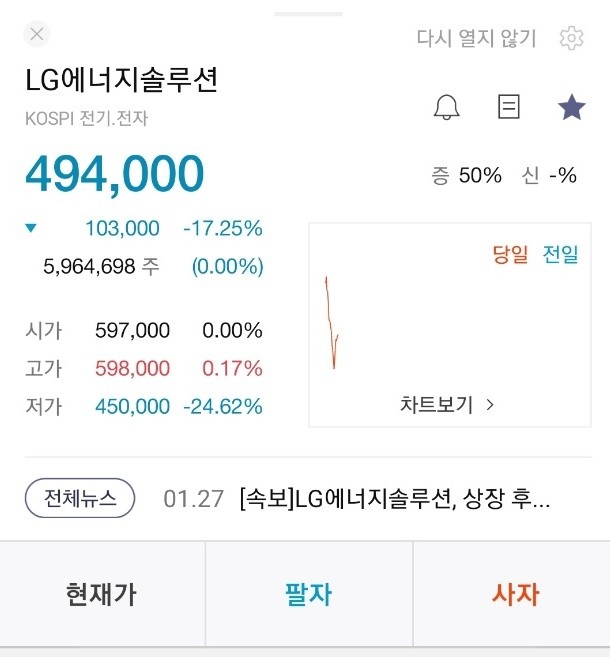The height and width of the screenshot is (657, 610).
Task: Open 전체뉴스 news list
Action: click(x=80, y=497)
